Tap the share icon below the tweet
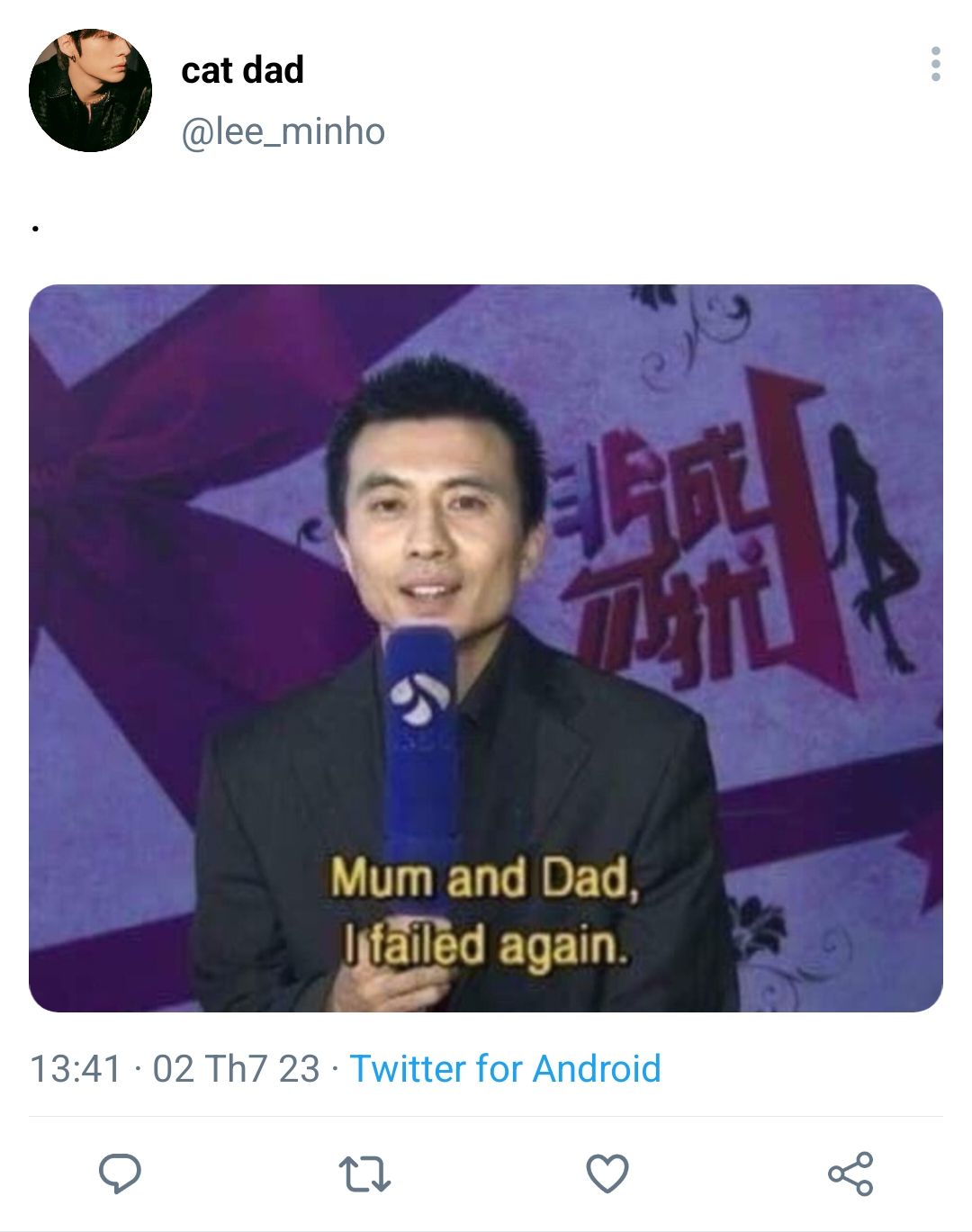The image size is (972, 1232). point(850,1174)
